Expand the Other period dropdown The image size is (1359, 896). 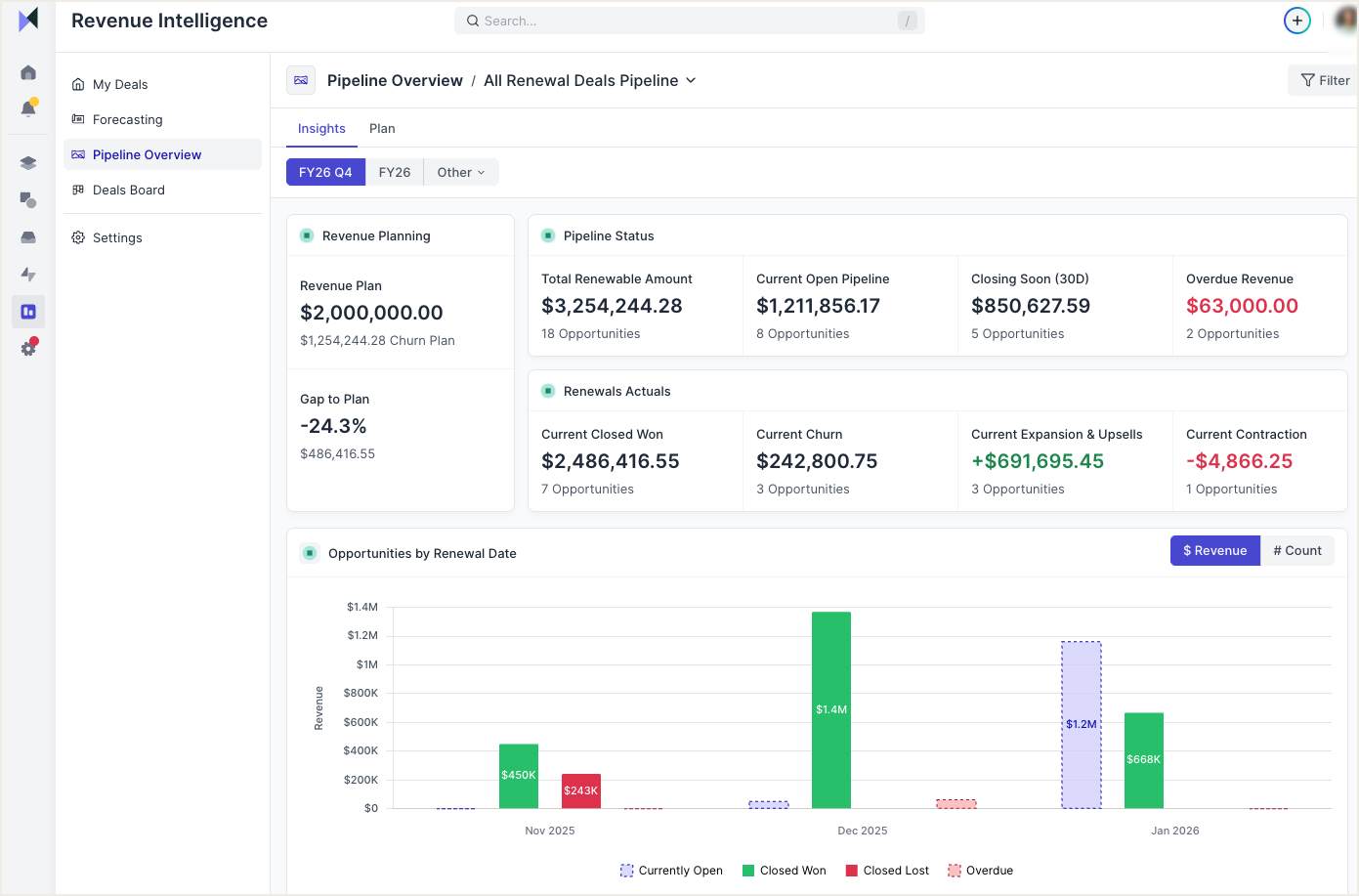(x=460, y=172)
